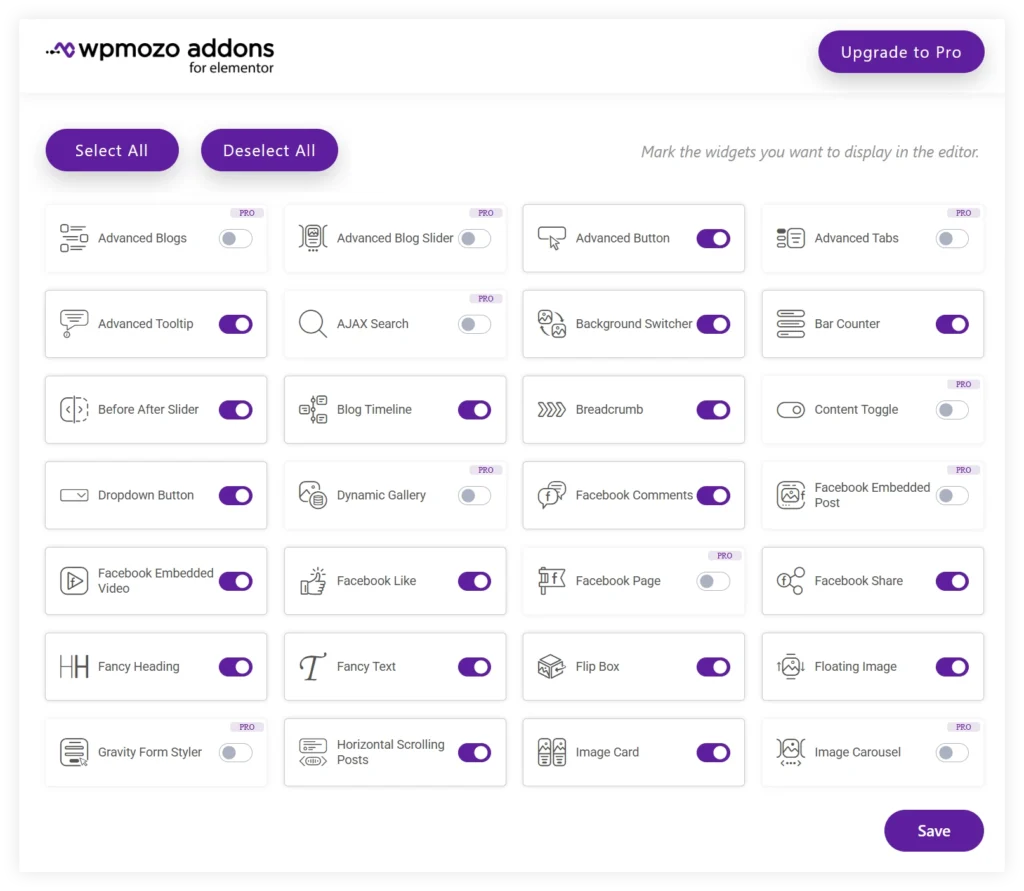The image size is (1024, 891).
Task: Click the Bar Counter icon
Action: (791, 324)
